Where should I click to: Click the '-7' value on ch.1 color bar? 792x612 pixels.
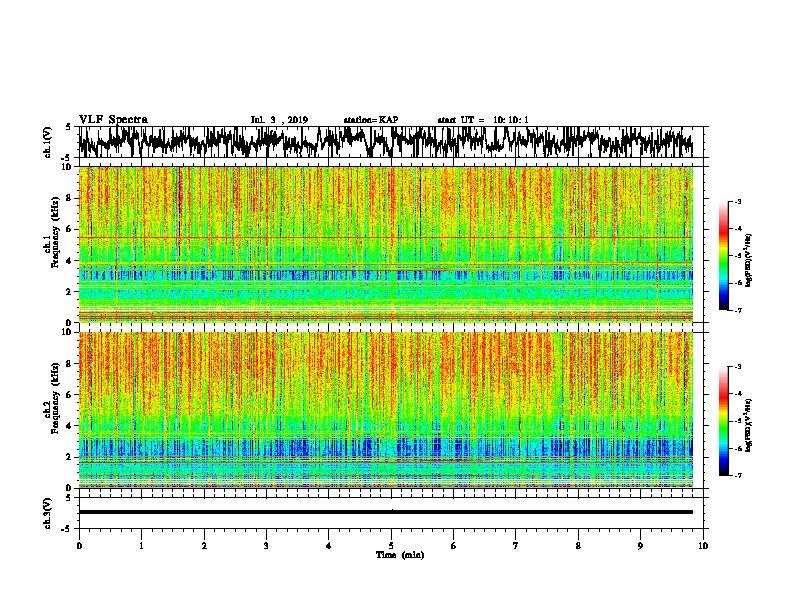pos(737,310)
